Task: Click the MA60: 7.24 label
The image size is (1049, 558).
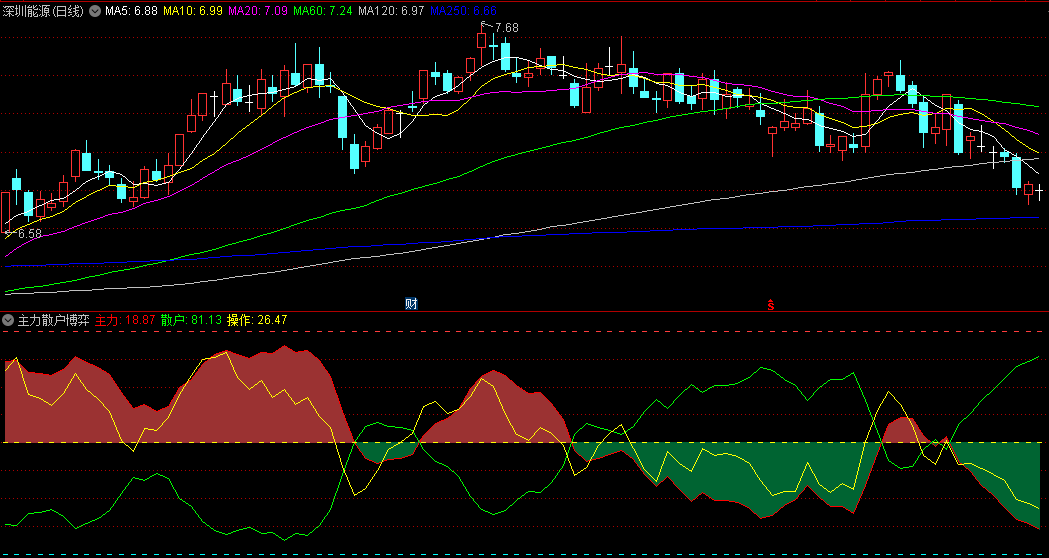Action: pos(323,11)
